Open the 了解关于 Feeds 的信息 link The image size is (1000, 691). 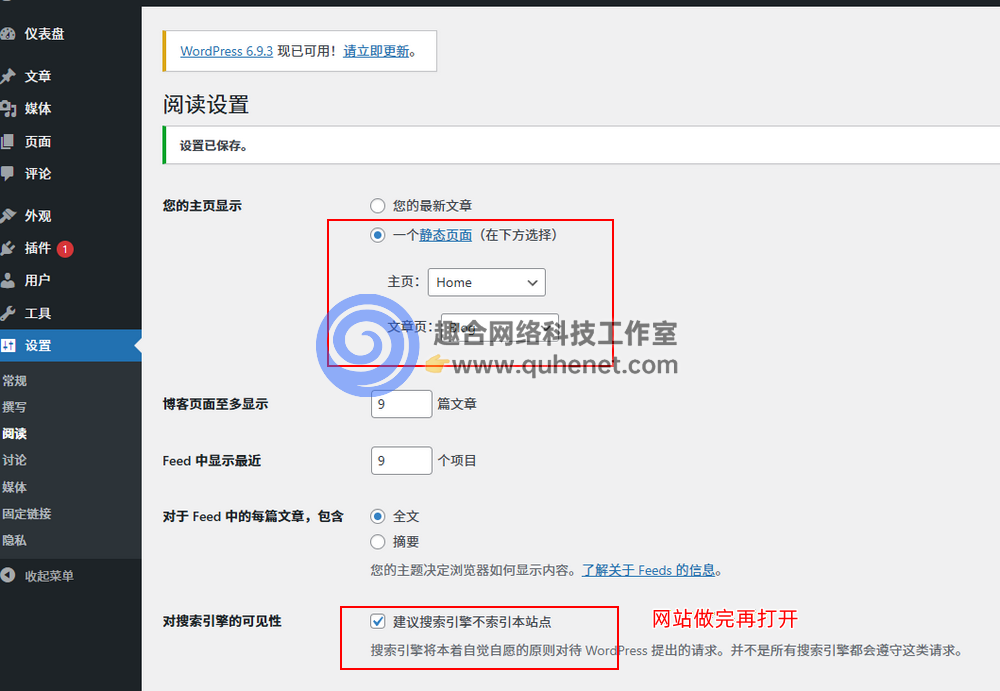point(647,569)
